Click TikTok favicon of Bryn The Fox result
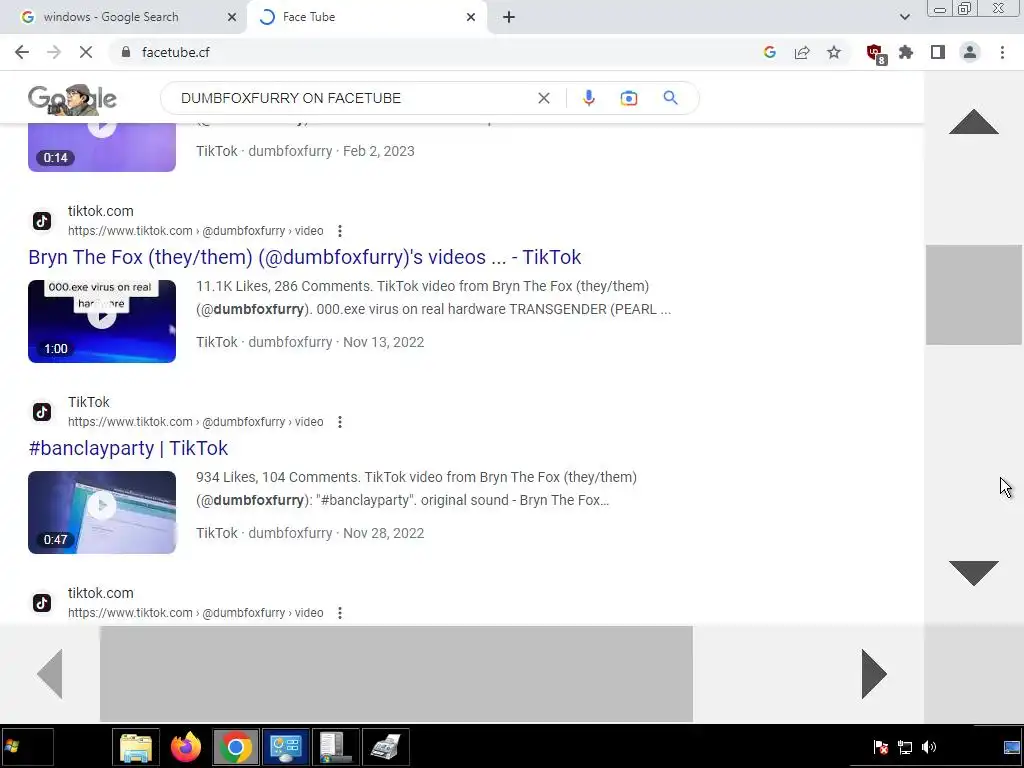The width and height of the screenshot is (1024, 768). pyautogui.click(x=42, y=221)
